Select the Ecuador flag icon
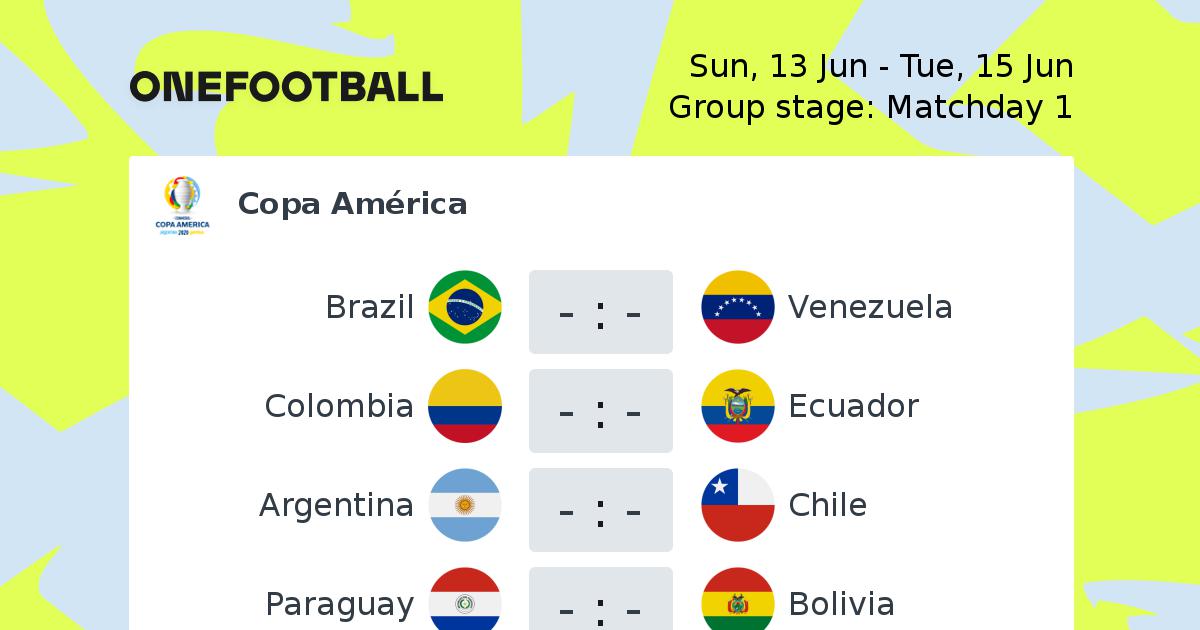 738,406
